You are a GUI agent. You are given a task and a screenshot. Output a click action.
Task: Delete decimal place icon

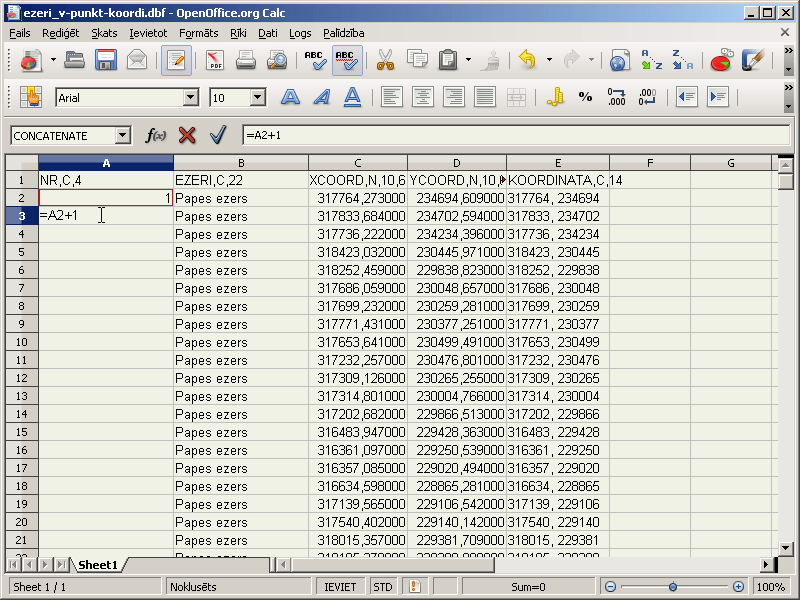647,97
